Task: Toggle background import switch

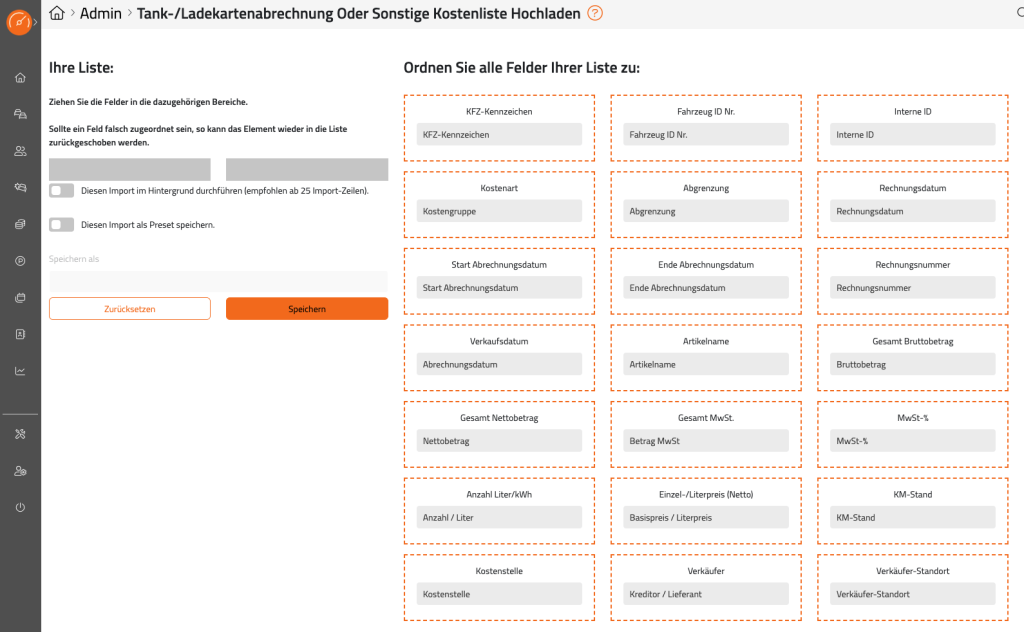Action: [x=61, y=191]
